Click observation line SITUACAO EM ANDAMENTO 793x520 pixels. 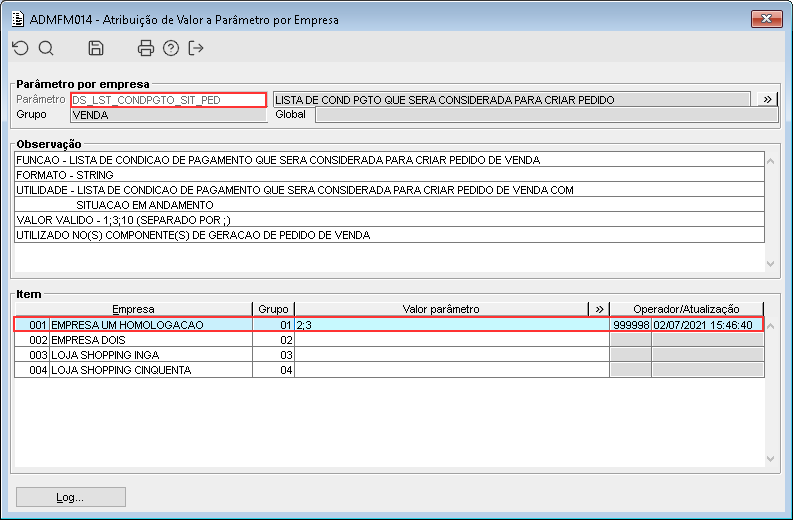coord(389,205)
